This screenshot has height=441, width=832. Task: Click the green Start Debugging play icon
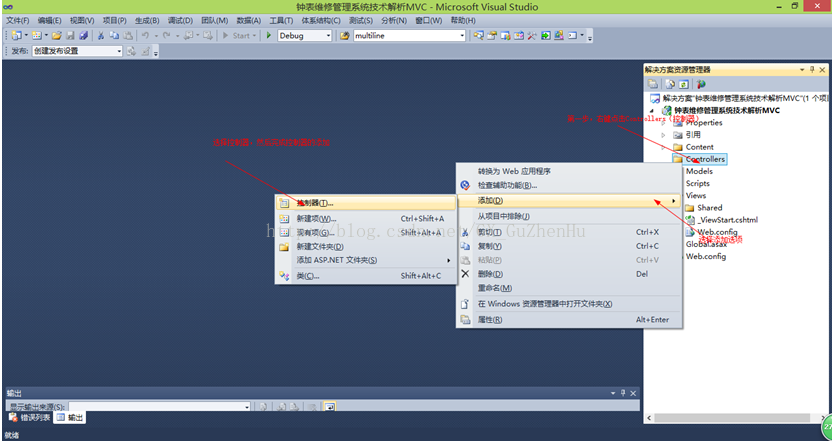(269, 36)
